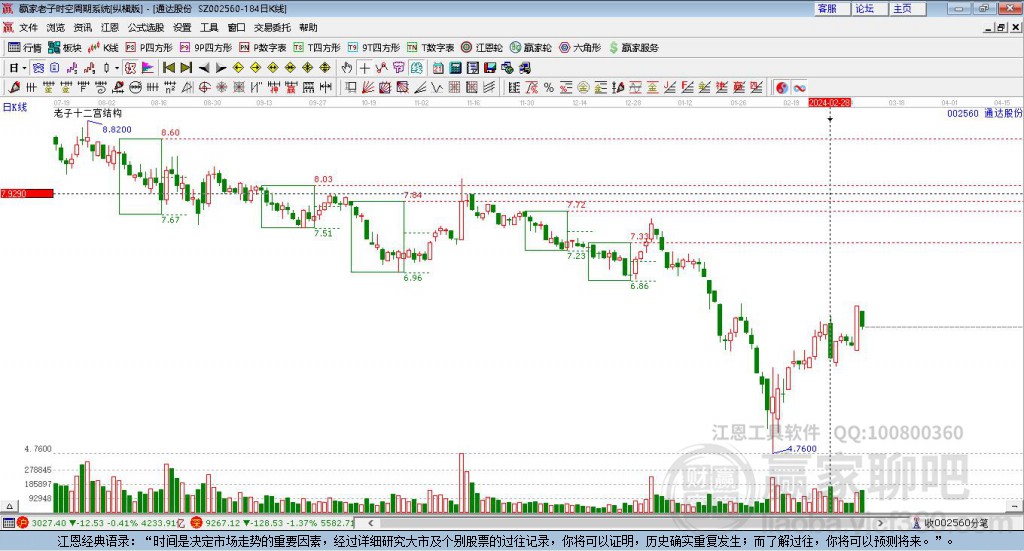This screenshot has height=551, width=1024.
Task: Click horizontal scrollbar right arrow
Action: pos(880,523)
